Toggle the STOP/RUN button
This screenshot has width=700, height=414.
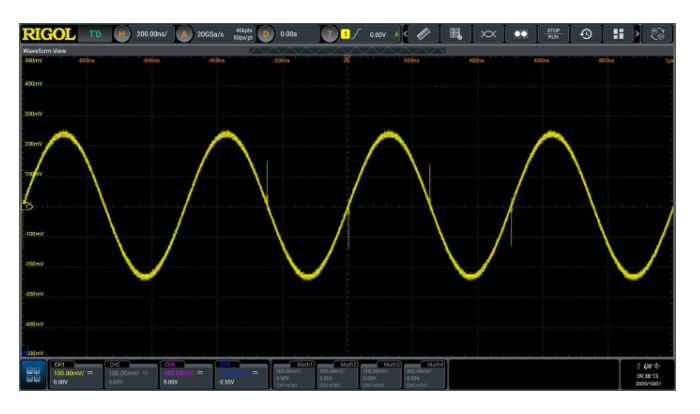pyautogui.click(x=553, y=34)
